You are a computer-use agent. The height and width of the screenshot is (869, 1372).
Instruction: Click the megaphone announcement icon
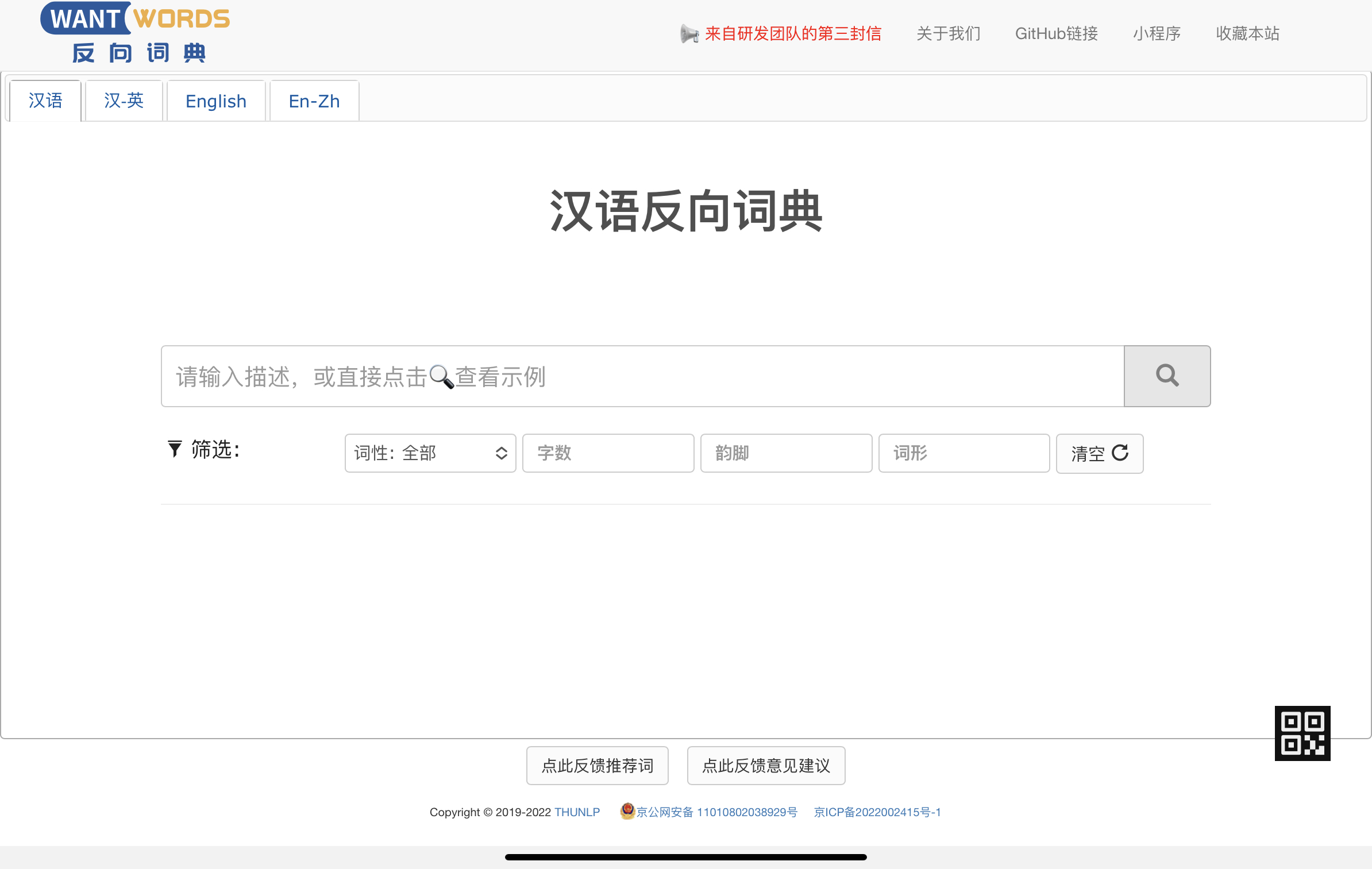tap(689, 34)
